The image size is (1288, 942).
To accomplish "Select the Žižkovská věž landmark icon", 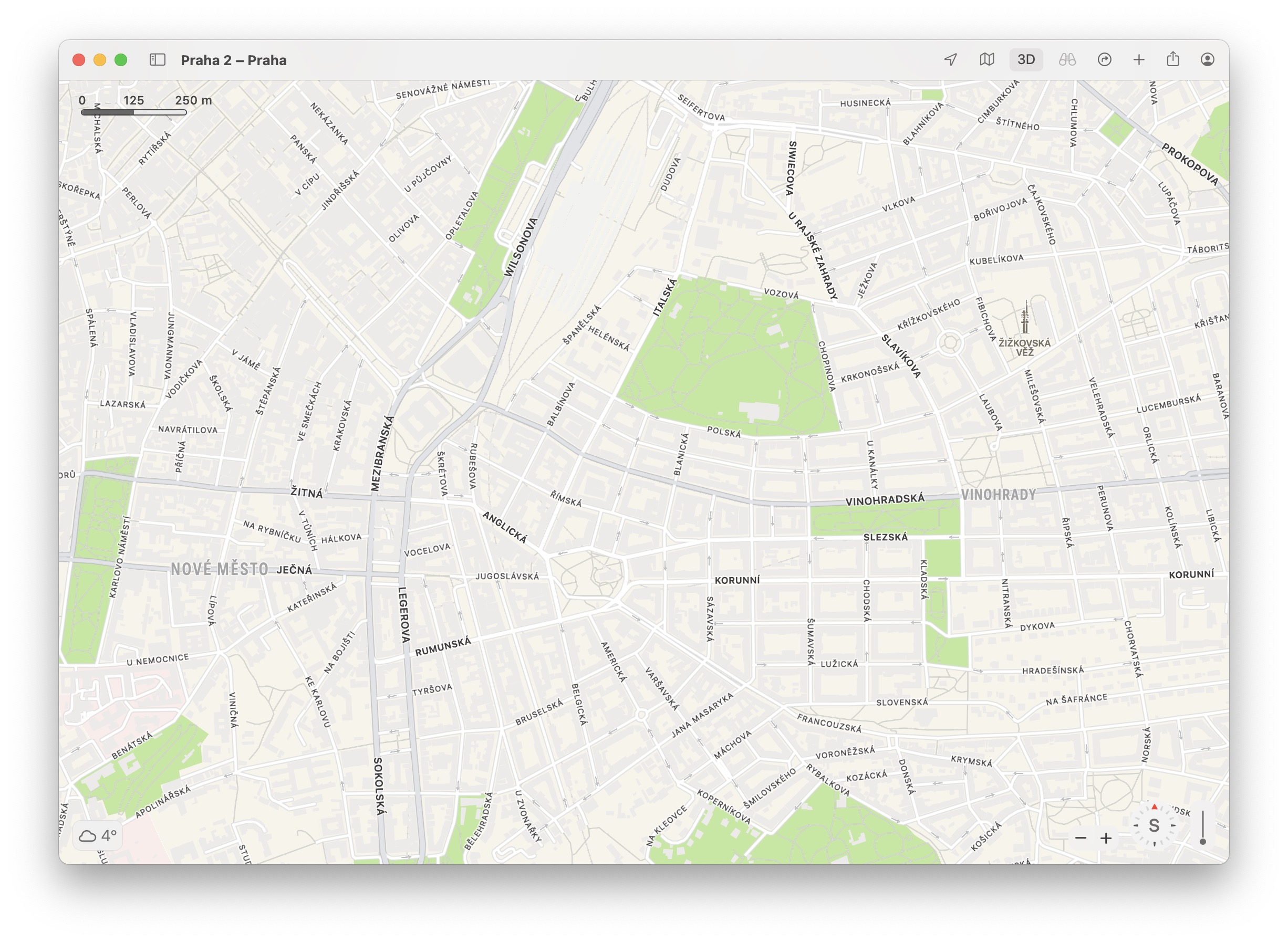I will (x=1024, y=319).
